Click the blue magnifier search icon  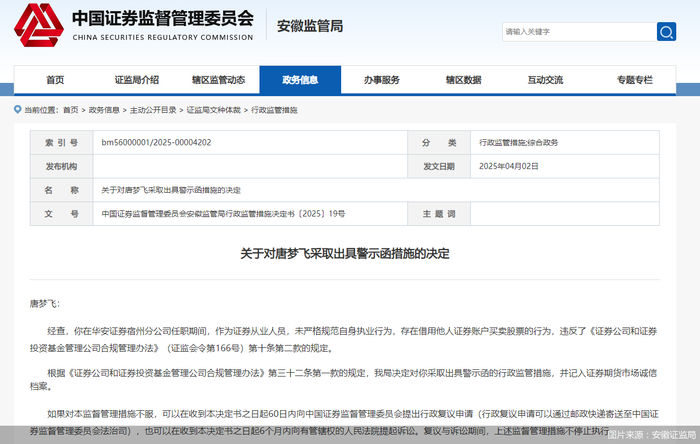click(x=666, y=32)
